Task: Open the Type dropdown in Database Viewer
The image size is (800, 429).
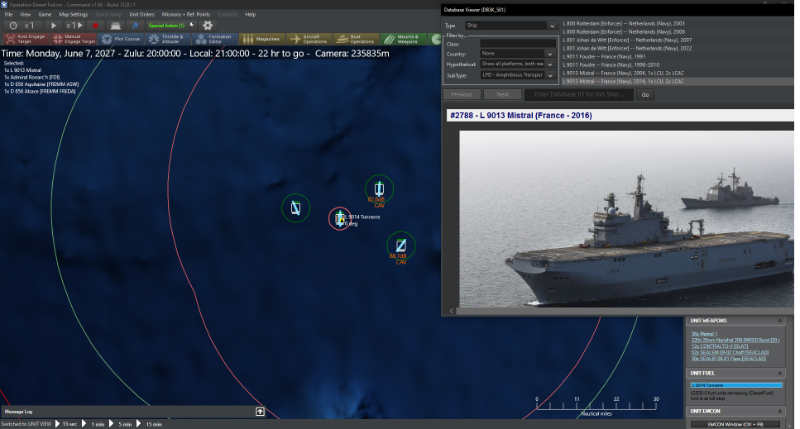Action: (511, 25)
